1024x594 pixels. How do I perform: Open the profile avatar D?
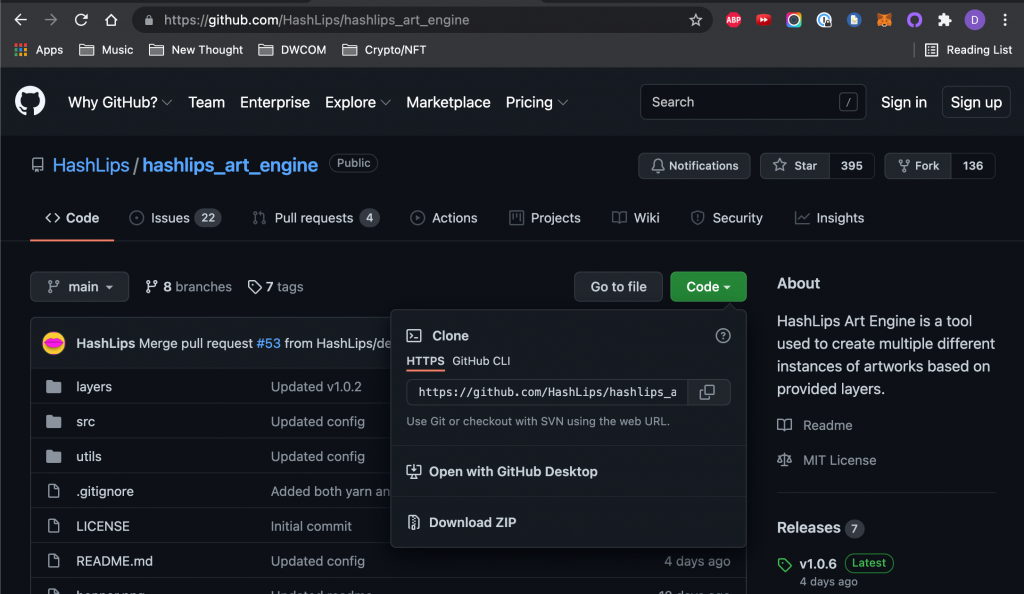pyautogui.click(x=974, y=20)
